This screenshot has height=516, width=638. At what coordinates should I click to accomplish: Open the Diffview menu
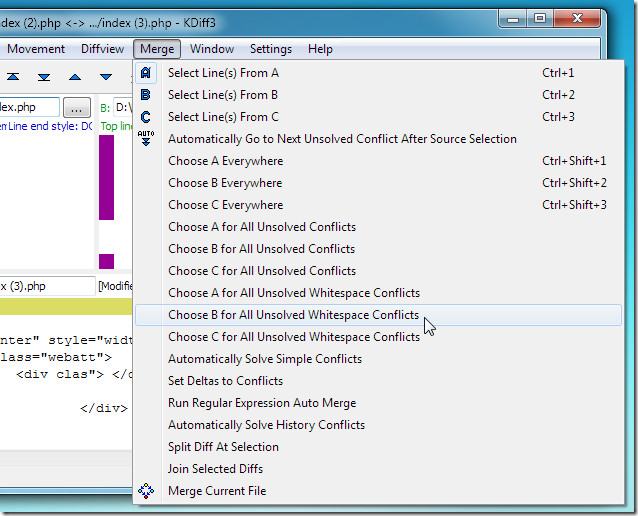pos(102,49)
